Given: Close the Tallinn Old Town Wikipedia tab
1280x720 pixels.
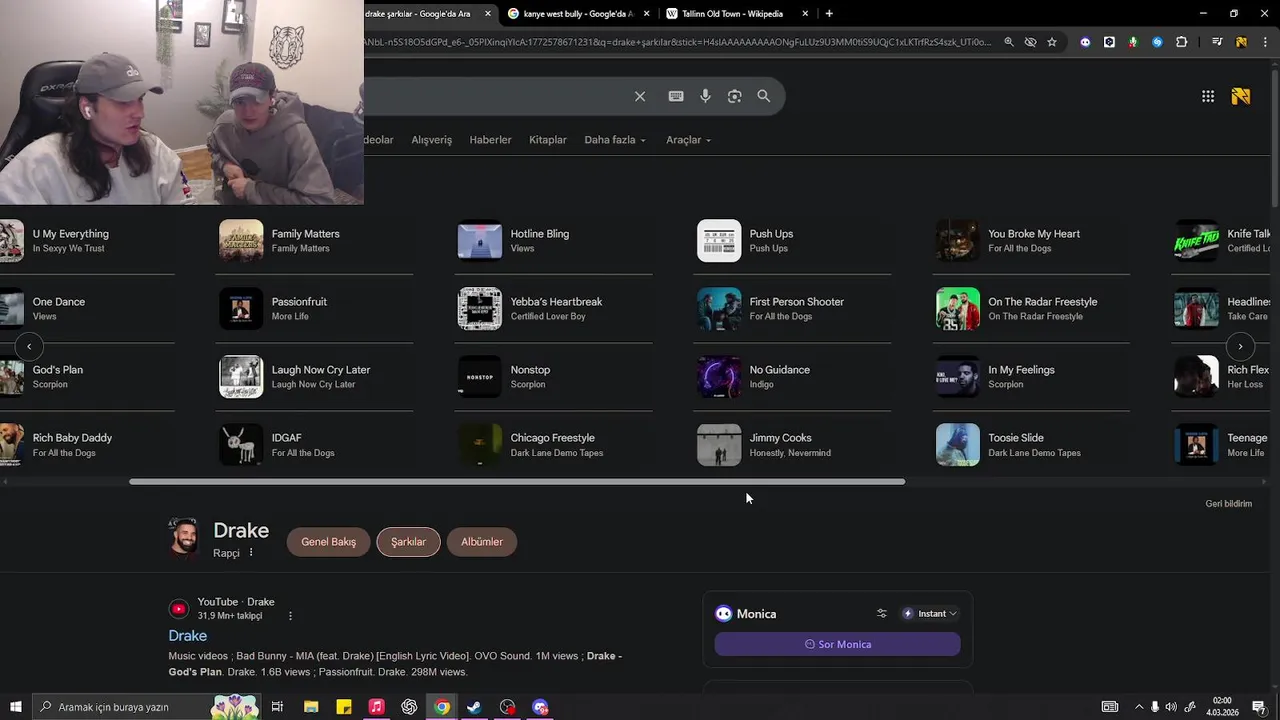Looking at the screenshot, I should [806, 14].
